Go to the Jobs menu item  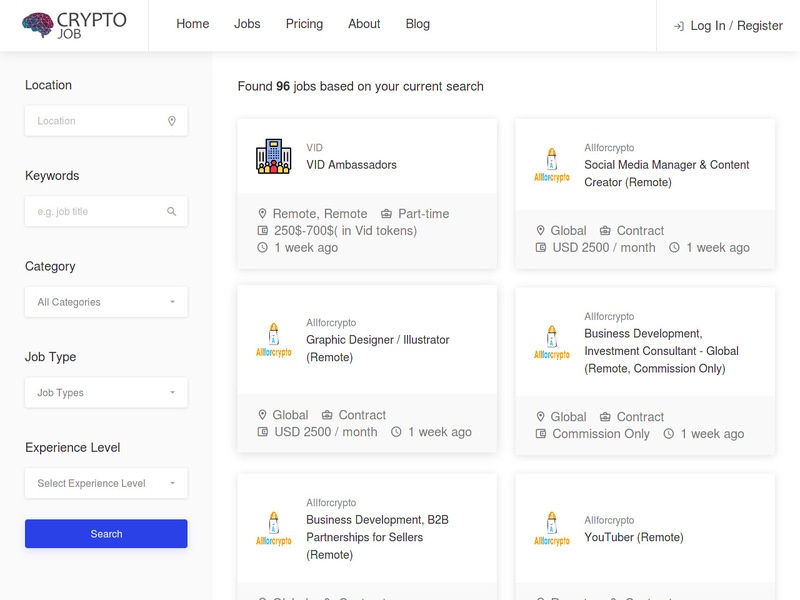point(247,24)
